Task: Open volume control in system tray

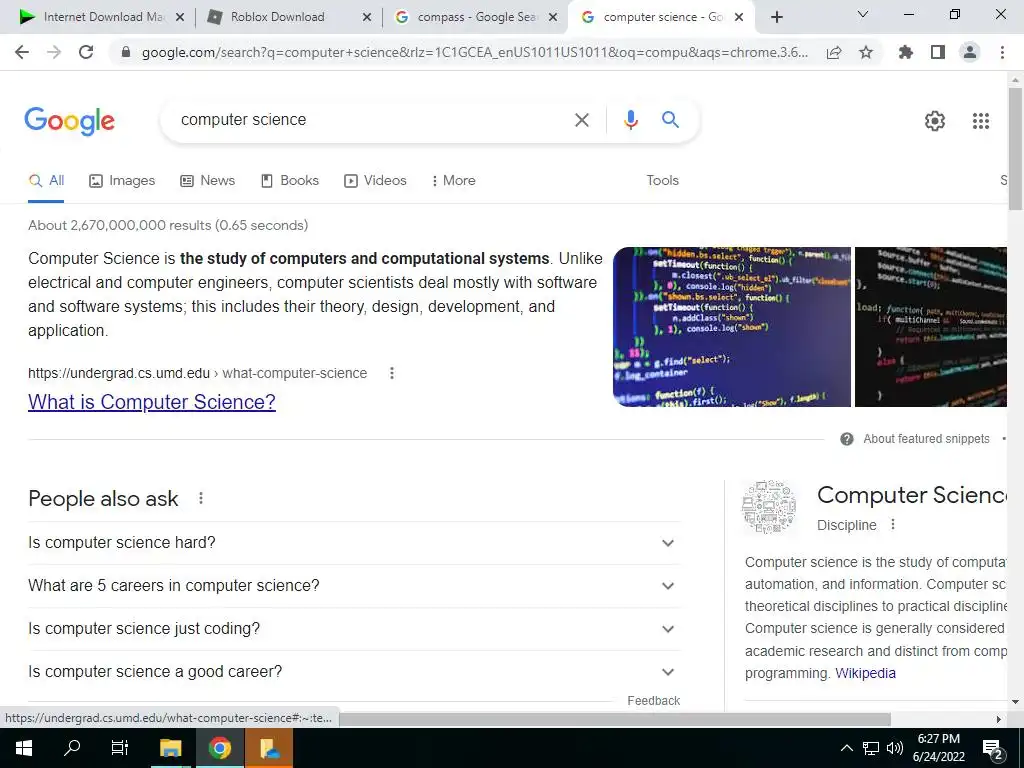Action: [895, 748]
